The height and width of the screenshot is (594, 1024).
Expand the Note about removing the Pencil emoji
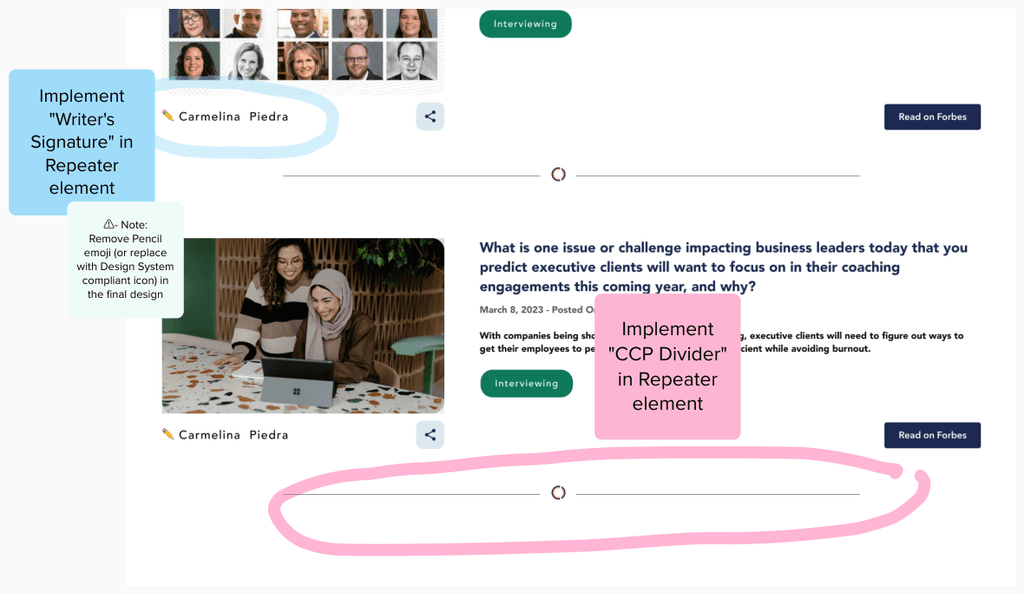click(125, 260)
